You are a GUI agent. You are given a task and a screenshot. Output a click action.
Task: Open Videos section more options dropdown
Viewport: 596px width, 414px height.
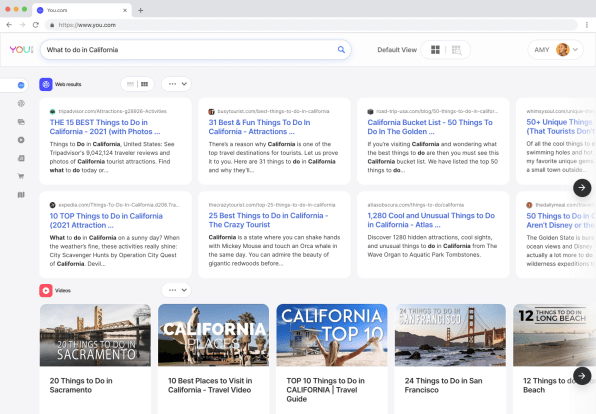pyautogui.click(x=177, y=290)
